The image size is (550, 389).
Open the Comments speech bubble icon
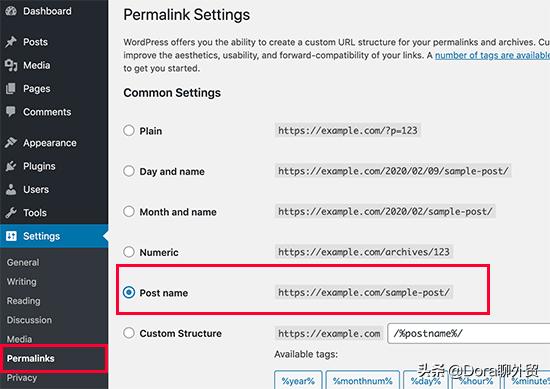[x=11, y=112]
